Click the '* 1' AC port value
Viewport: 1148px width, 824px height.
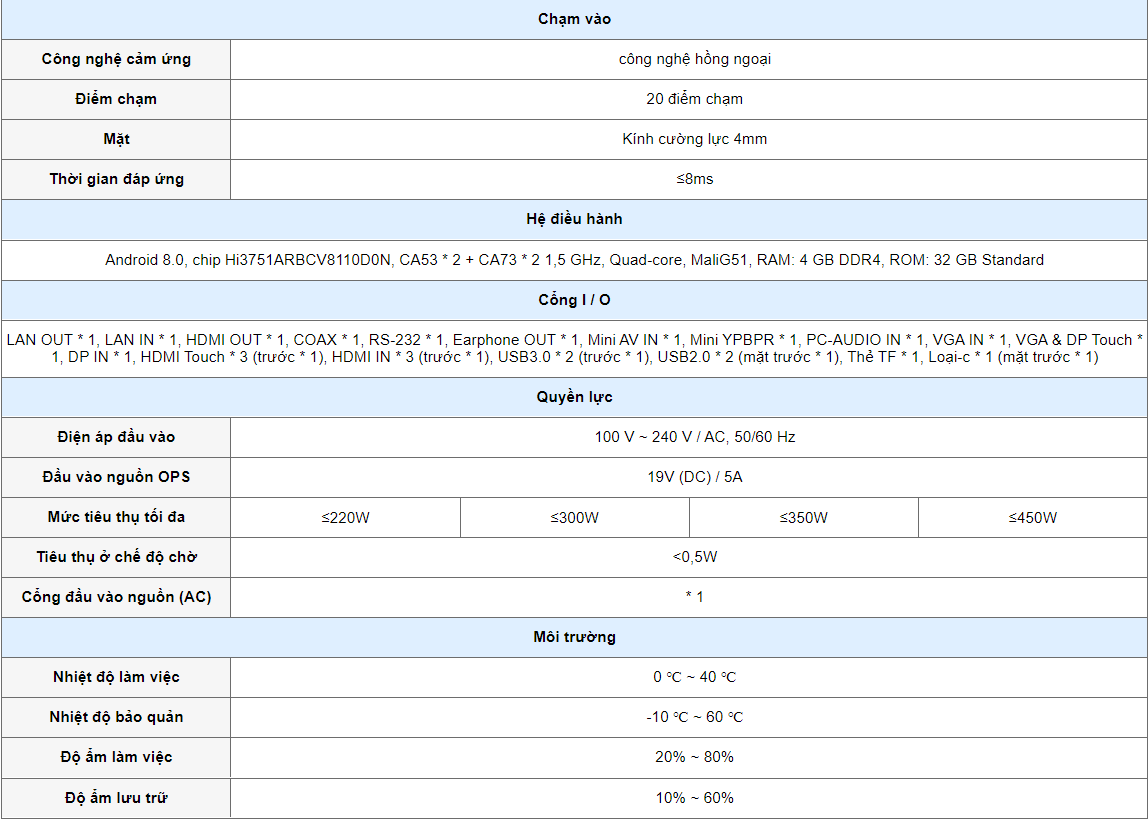click(694, 597)
